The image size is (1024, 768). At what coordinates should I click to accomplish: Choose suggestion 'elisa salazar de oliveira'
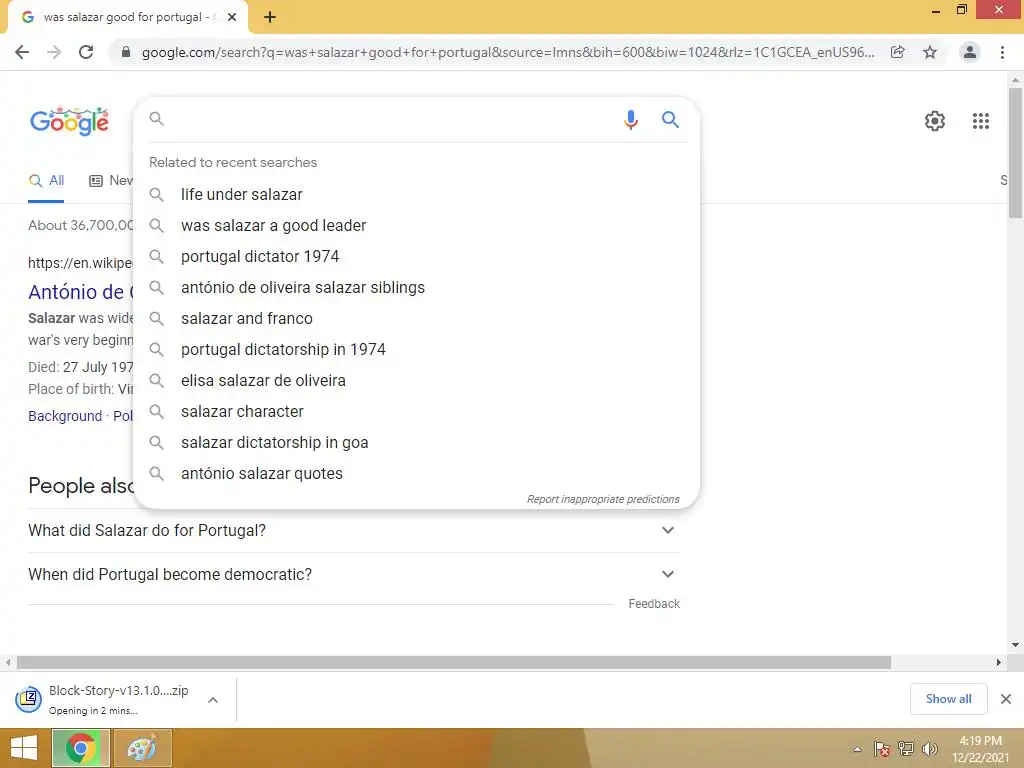coord(416,381)
